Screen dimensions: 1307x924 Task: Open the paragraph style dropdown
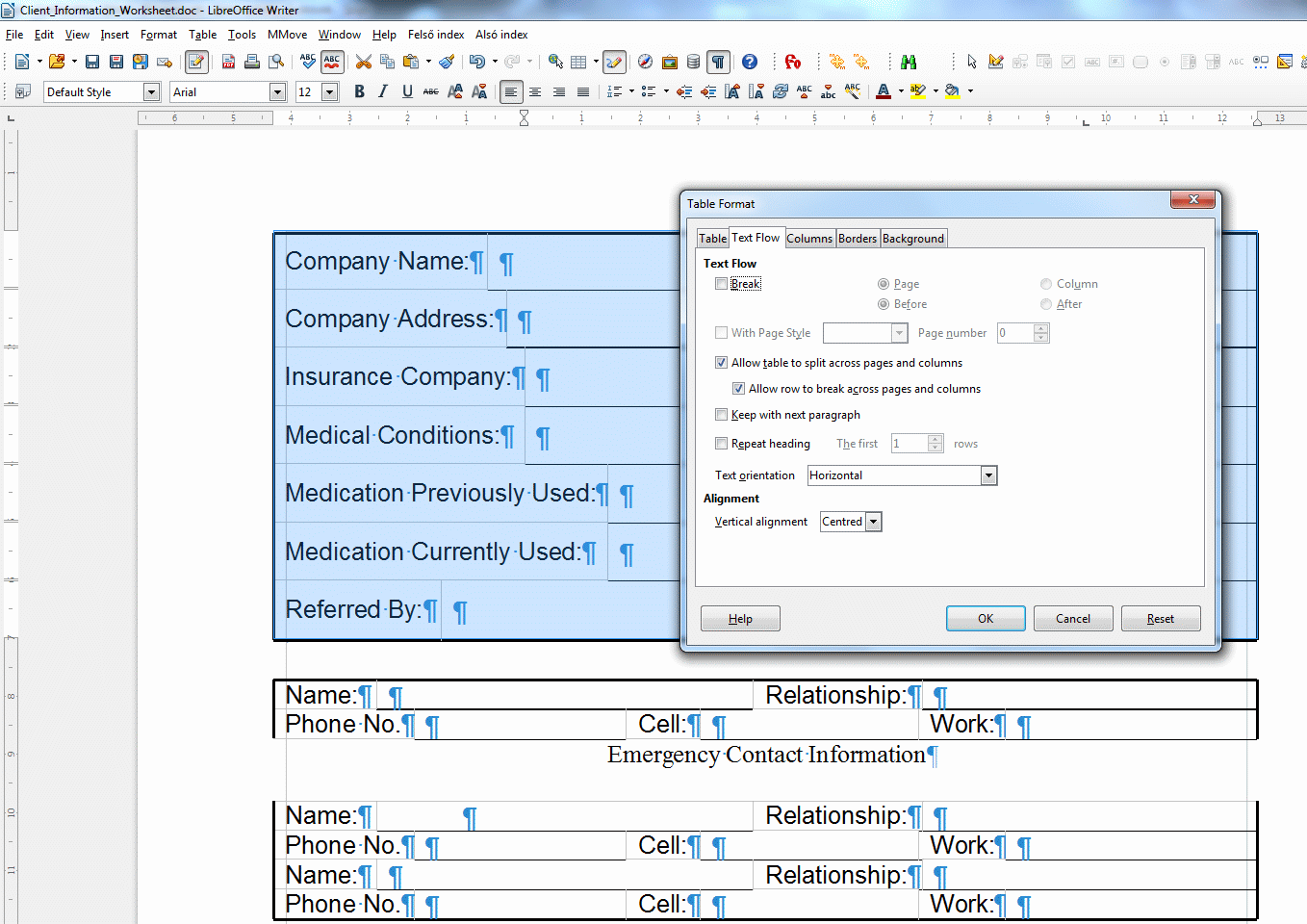151,92
